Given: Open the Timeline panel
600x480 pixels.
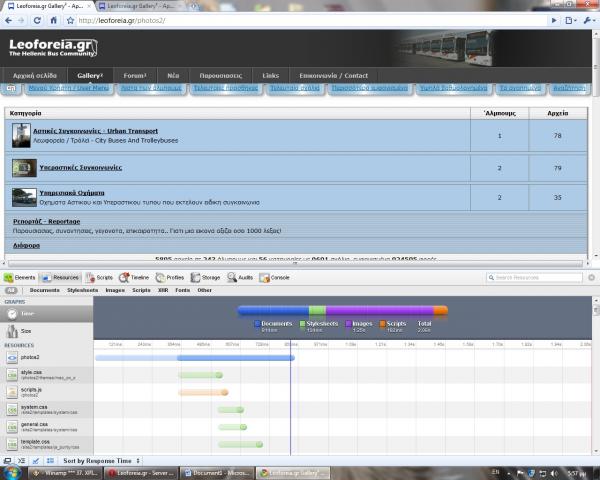Looking at the screenshot, I should tap(134, 277).
